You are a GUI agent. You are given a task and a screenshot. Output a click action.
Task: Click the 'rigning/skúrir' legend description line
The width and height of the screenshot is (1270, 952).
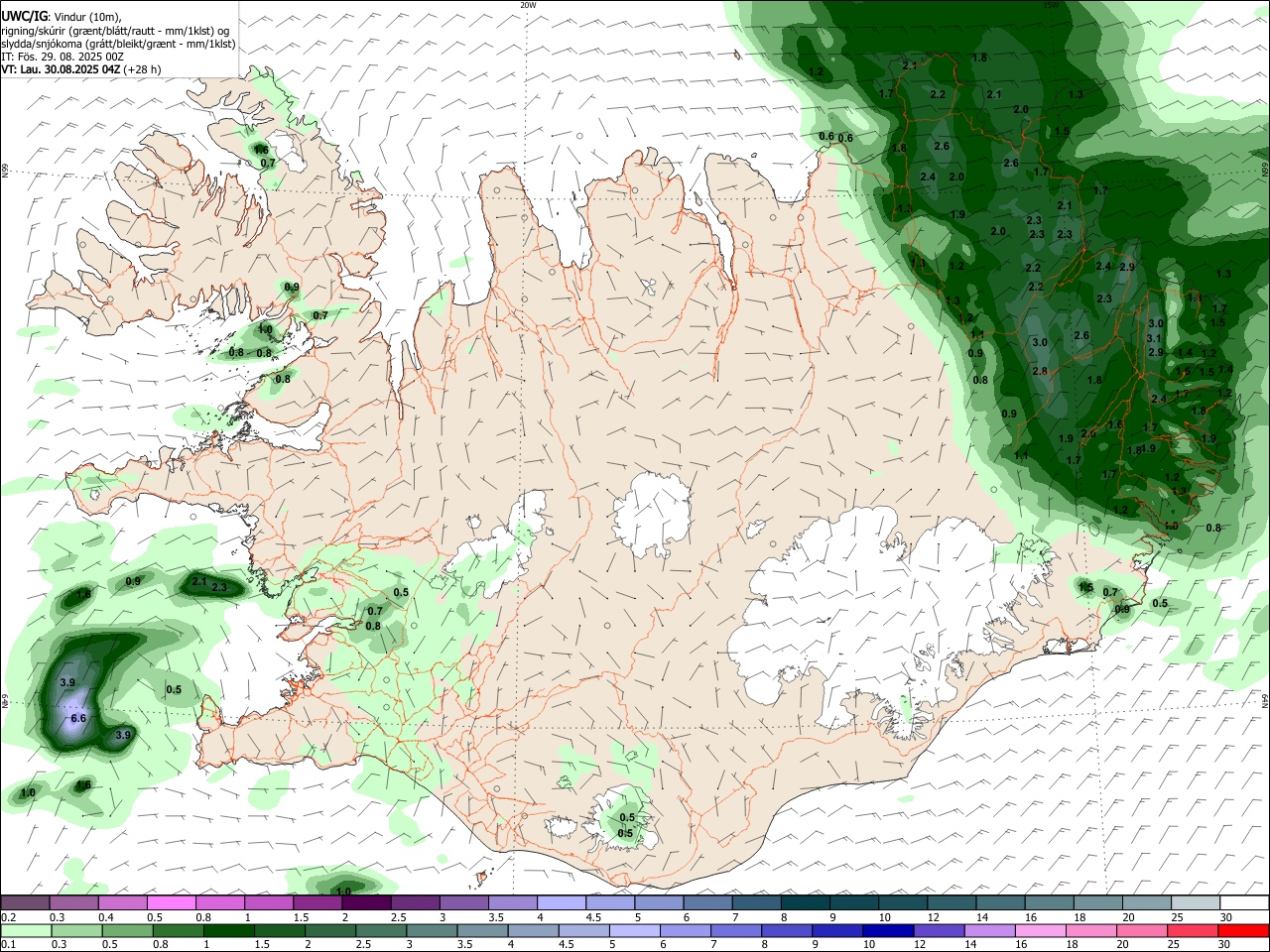(115, 31)
